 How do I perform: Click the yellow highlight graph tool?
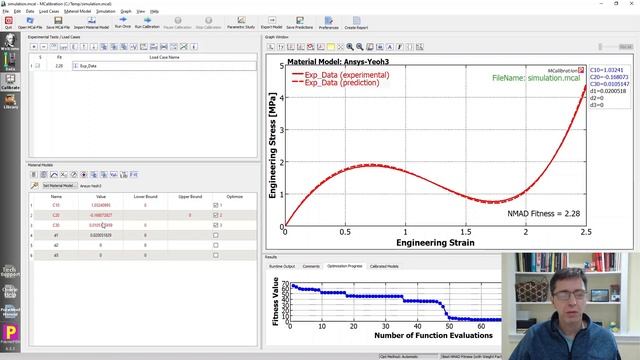(330, 47)
